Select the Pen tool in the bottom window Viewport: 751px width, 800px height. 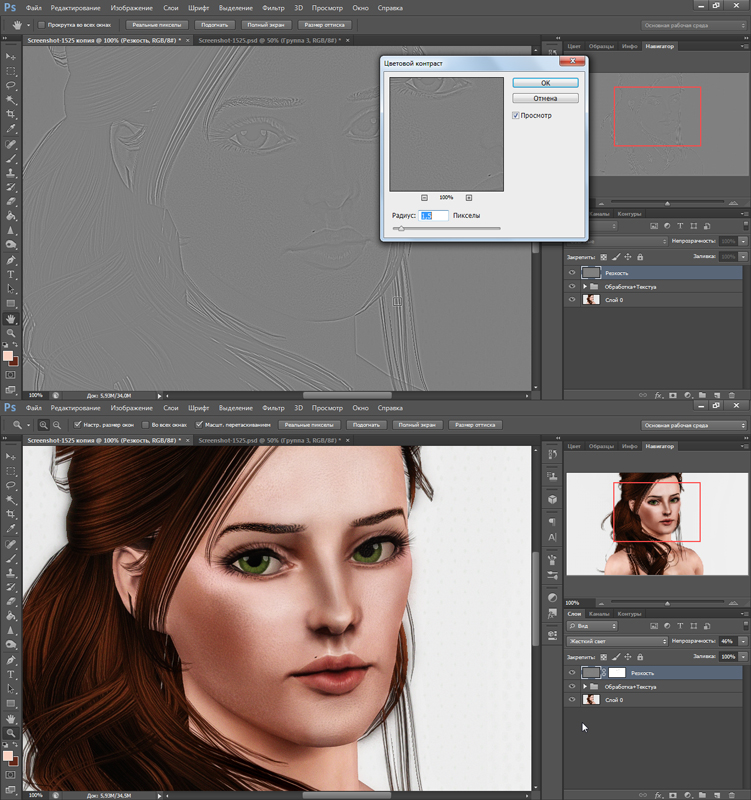(x=11, y=660)
